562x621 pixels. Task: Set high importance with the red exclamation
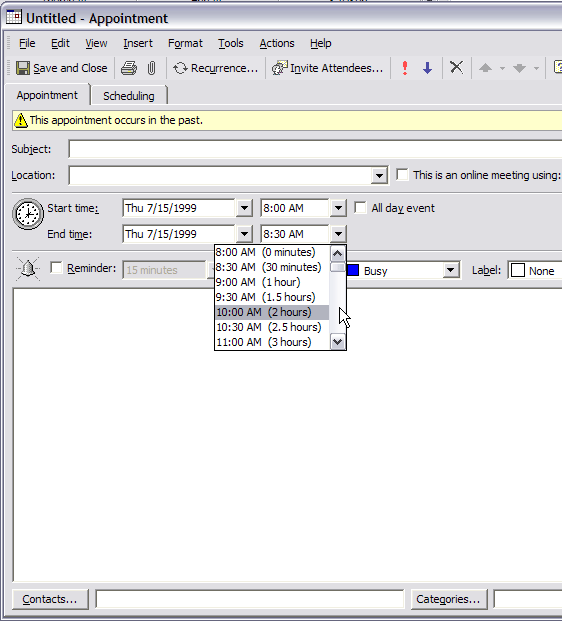tap(405, 68)
